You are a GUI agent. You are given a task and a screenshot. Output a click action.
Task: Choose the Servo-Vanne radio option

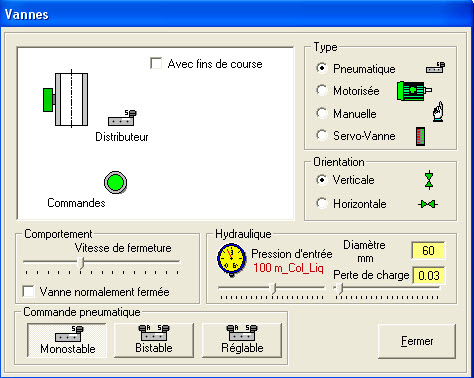[322, 135]
